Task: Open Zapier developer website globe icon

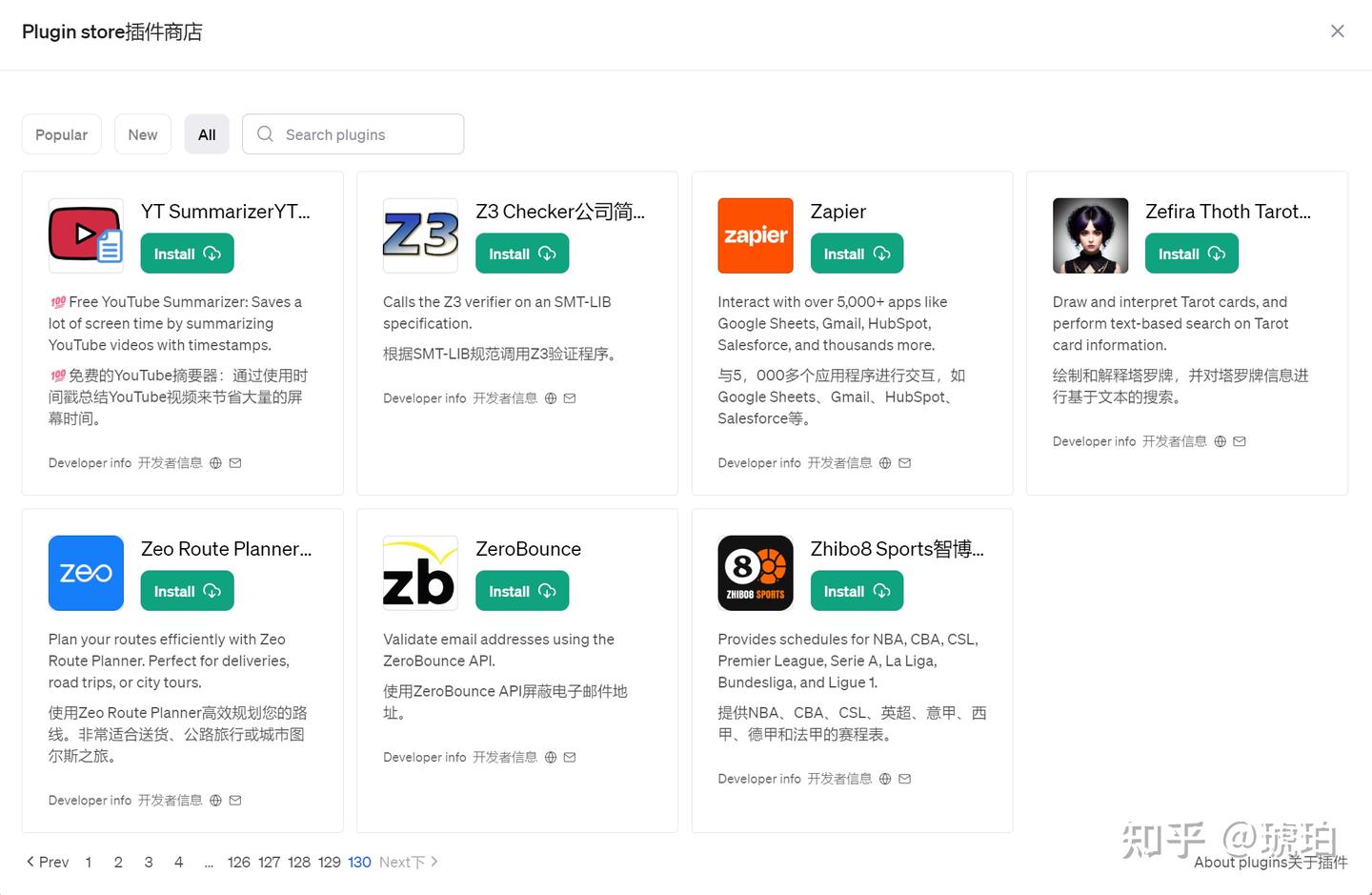Action: click(x=885, y=463)
